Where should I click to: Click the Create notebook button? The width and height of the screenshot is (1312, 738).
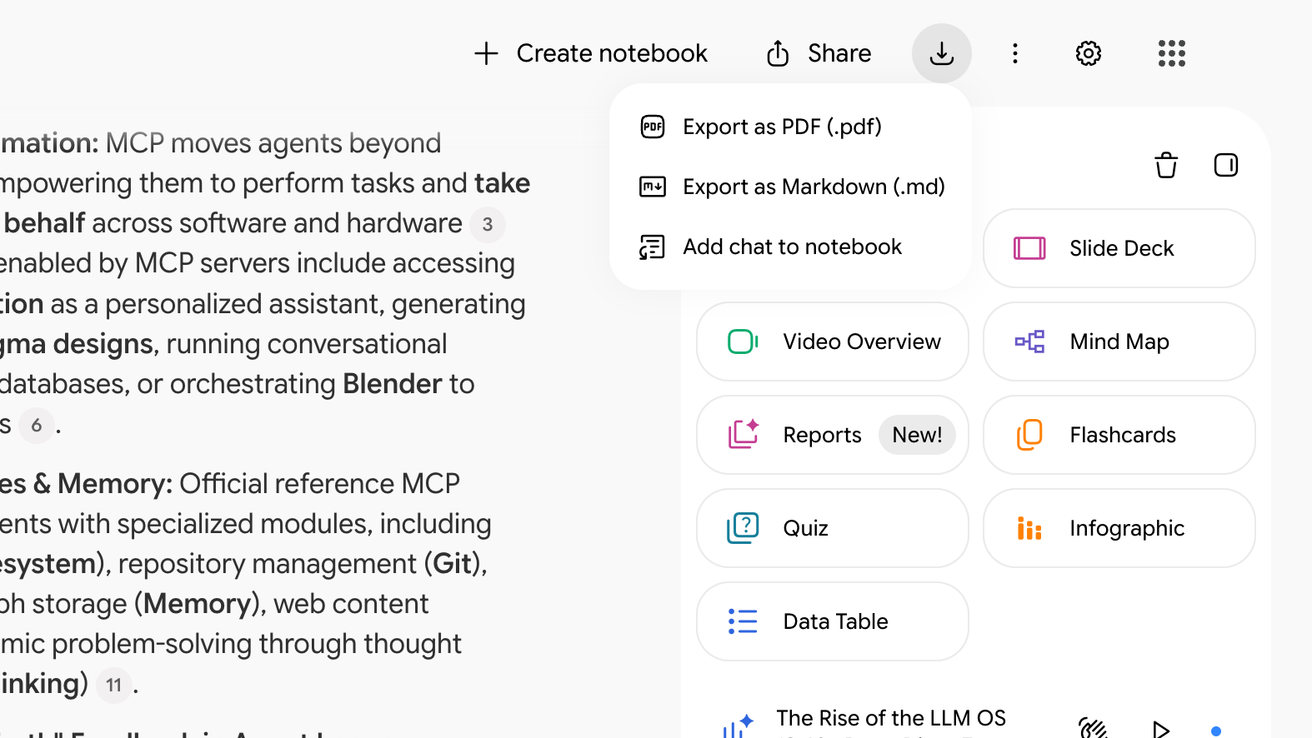(x=590, y=53)
